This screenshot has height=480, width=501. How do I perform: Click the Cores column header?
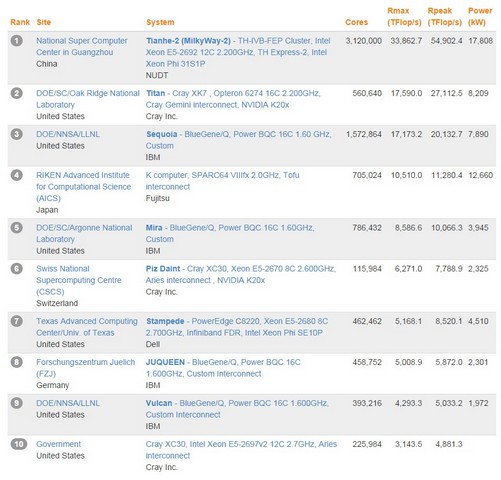click(x=356, y=22)
